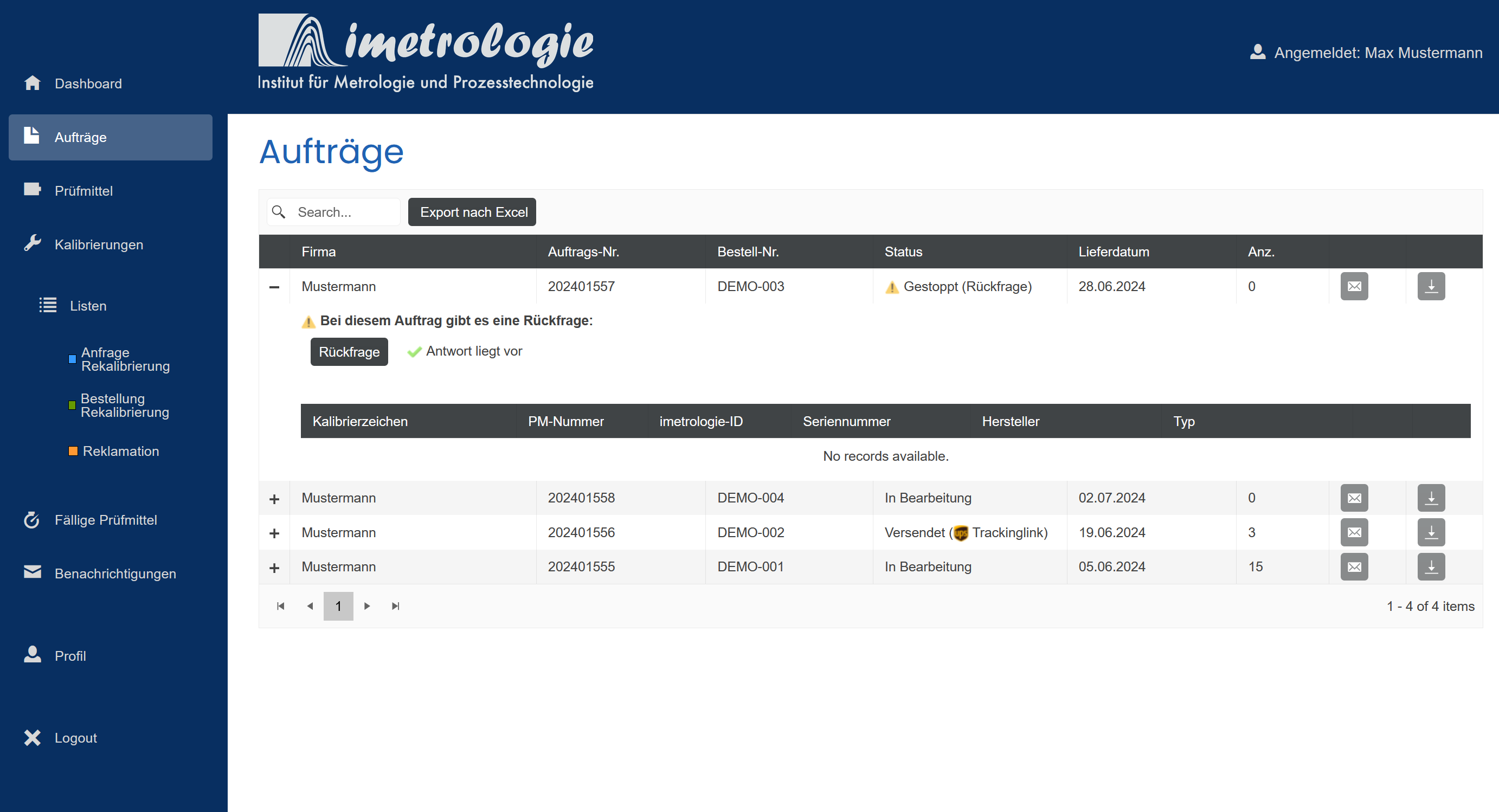This screenshot has width=1499, height=812.
Task: Click 'Angemeldet: Max Mustermann' text
Action: click(1378, 53)
